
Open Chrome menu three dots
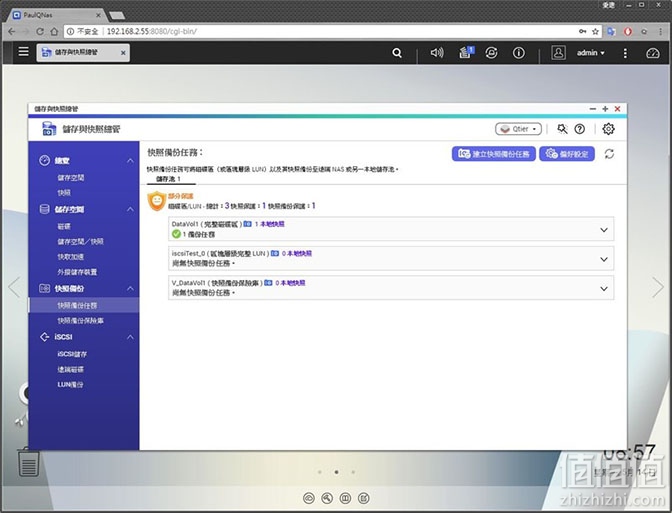(x=660, y=31)
